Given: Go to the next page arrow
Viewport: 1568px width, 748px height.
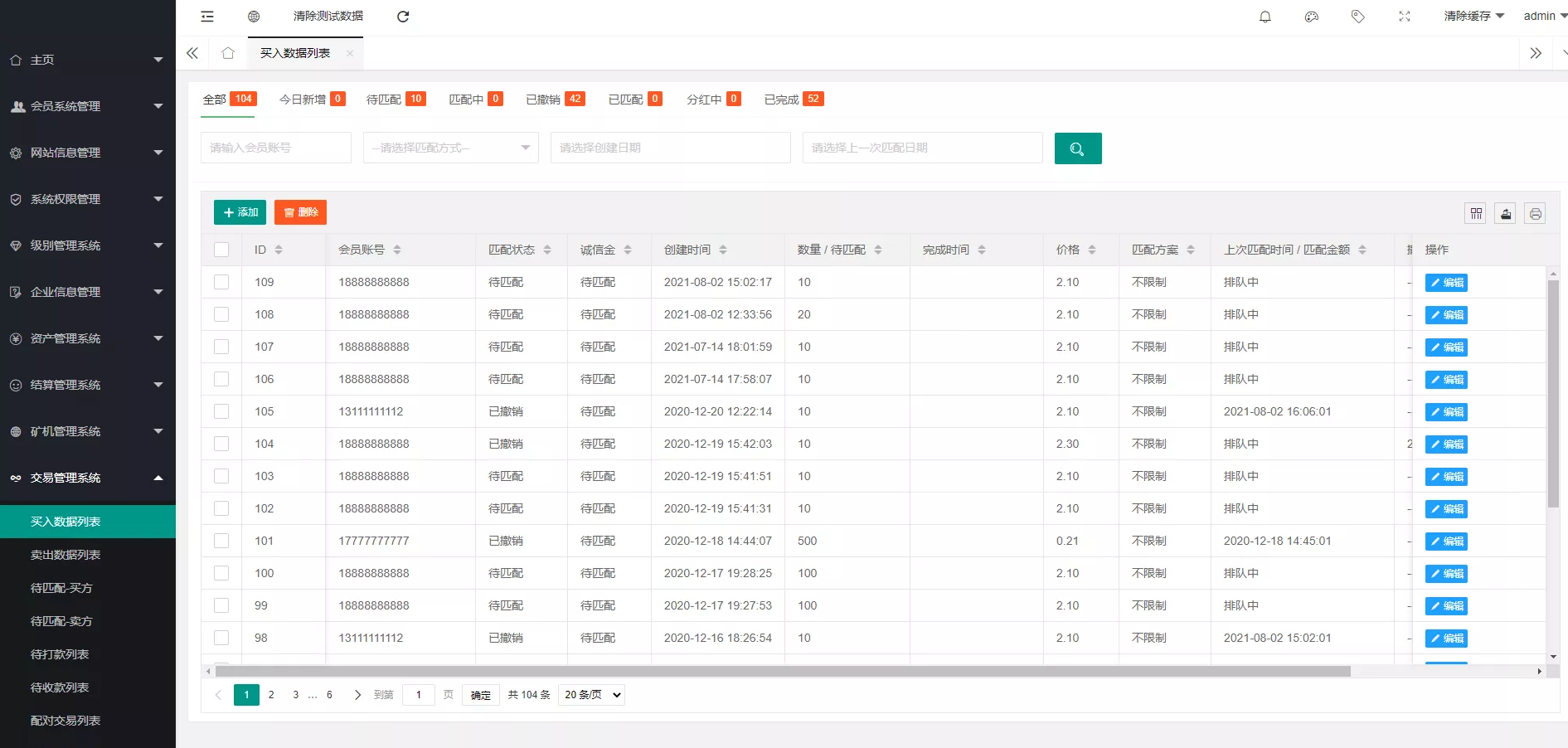Looking at the screenshot, I should [357, 695].
